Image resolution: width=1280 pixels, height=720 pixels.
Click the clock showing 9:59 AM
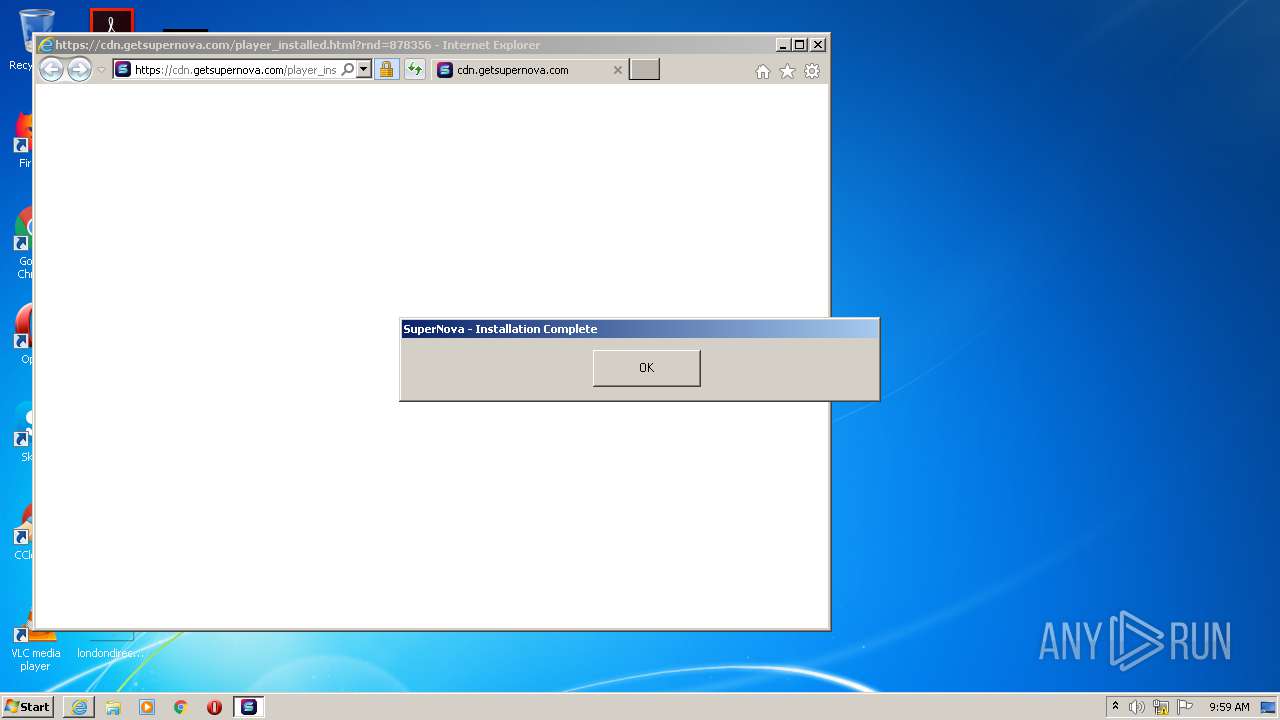1229,707
